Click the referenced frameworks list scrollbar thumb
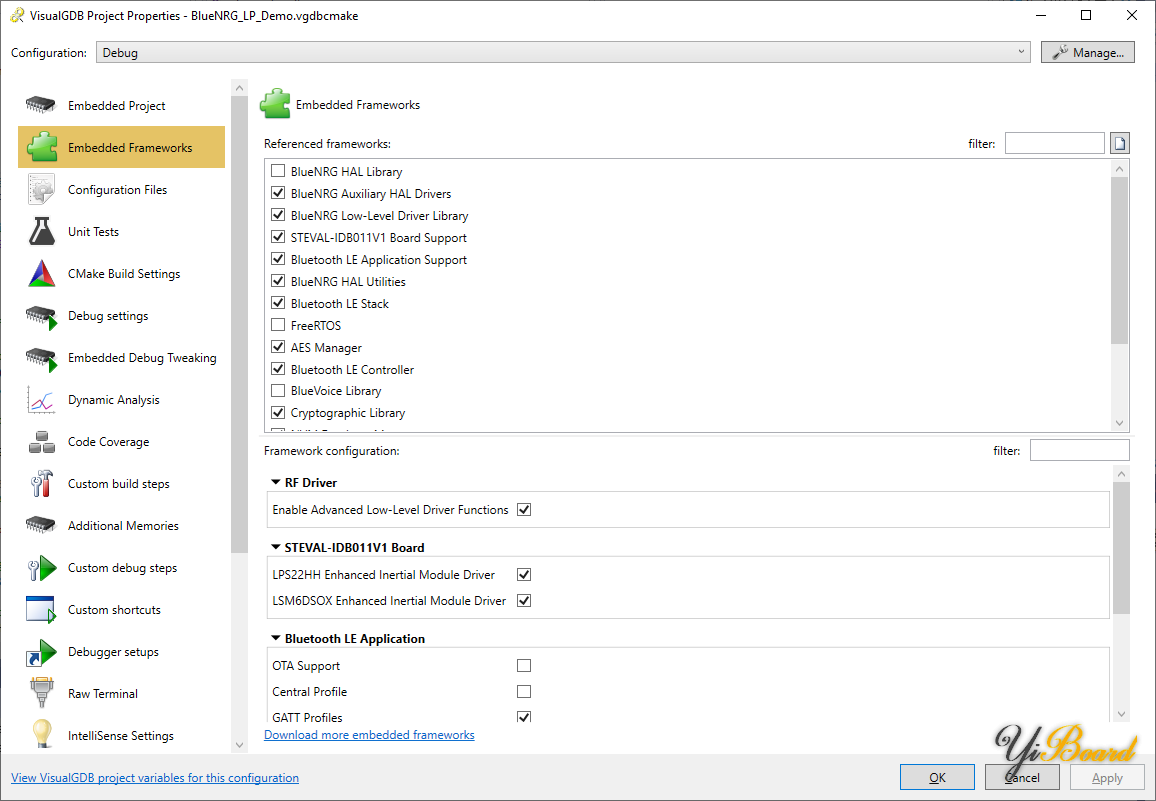Image resolution: width=1156 pixels, height=801 pixels. [1119, 260]
